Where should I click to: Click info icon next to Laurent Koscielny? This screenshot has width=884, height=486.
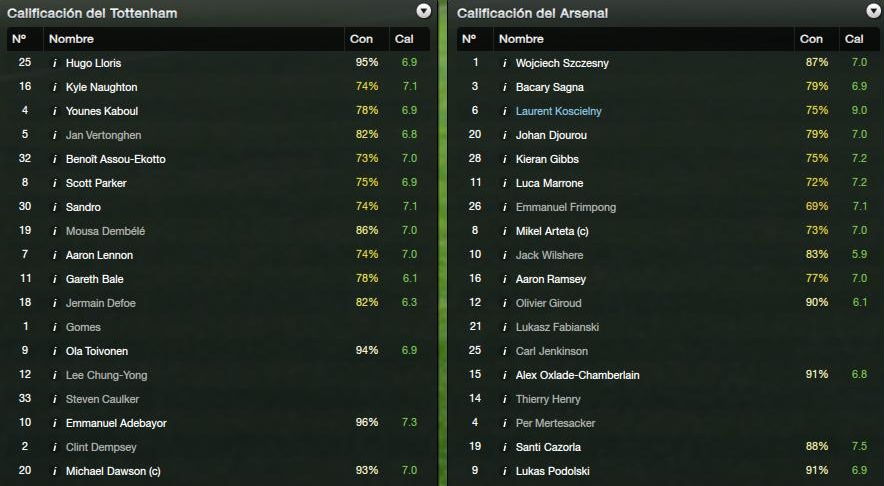pos(505,111)
